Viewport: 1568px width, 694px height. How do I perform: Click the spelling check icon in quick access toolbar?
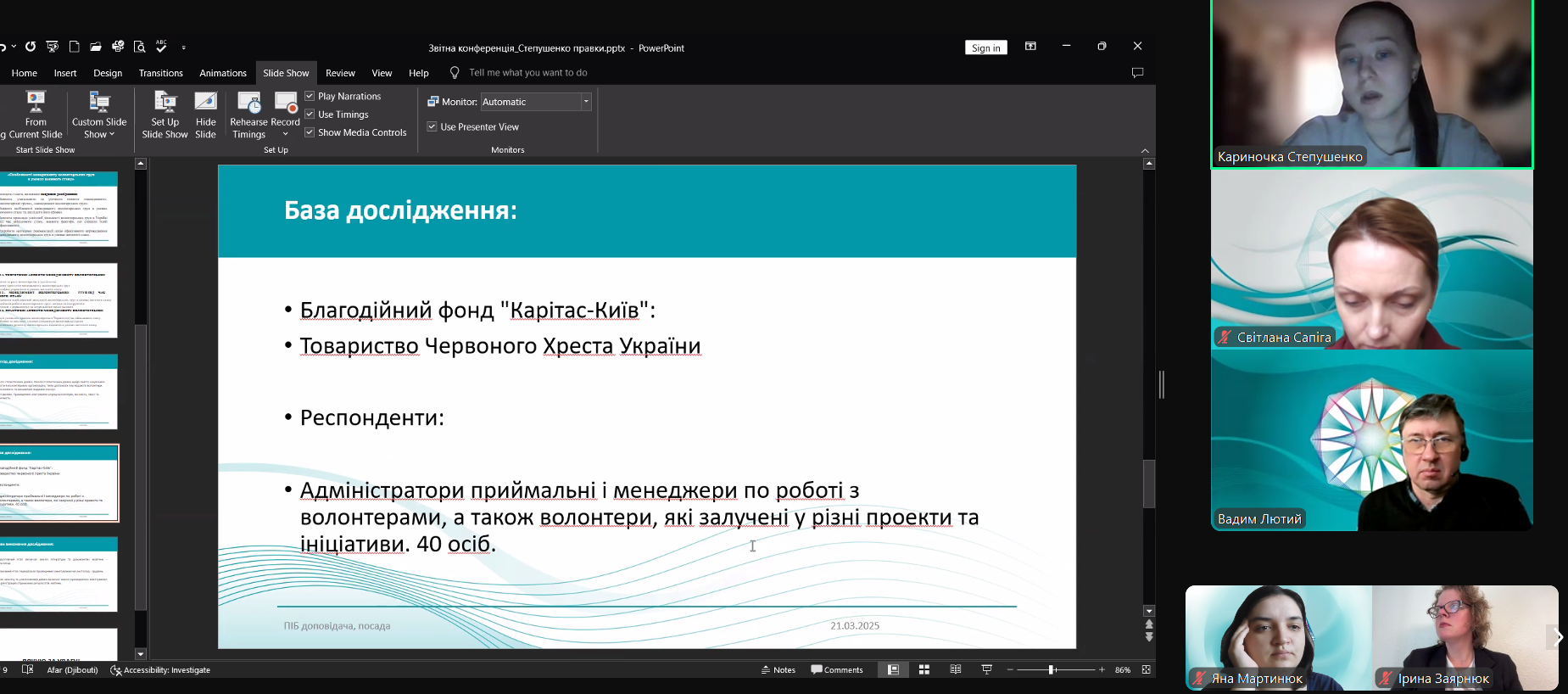pos(161,47)
